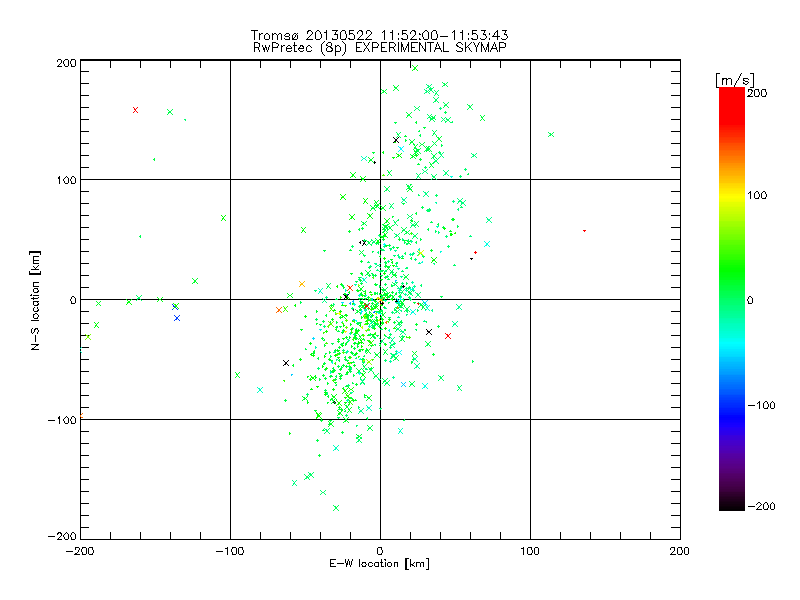
Task: Click the colorbar '0' label
Action: pyautogui.click(x=750, y=300)
